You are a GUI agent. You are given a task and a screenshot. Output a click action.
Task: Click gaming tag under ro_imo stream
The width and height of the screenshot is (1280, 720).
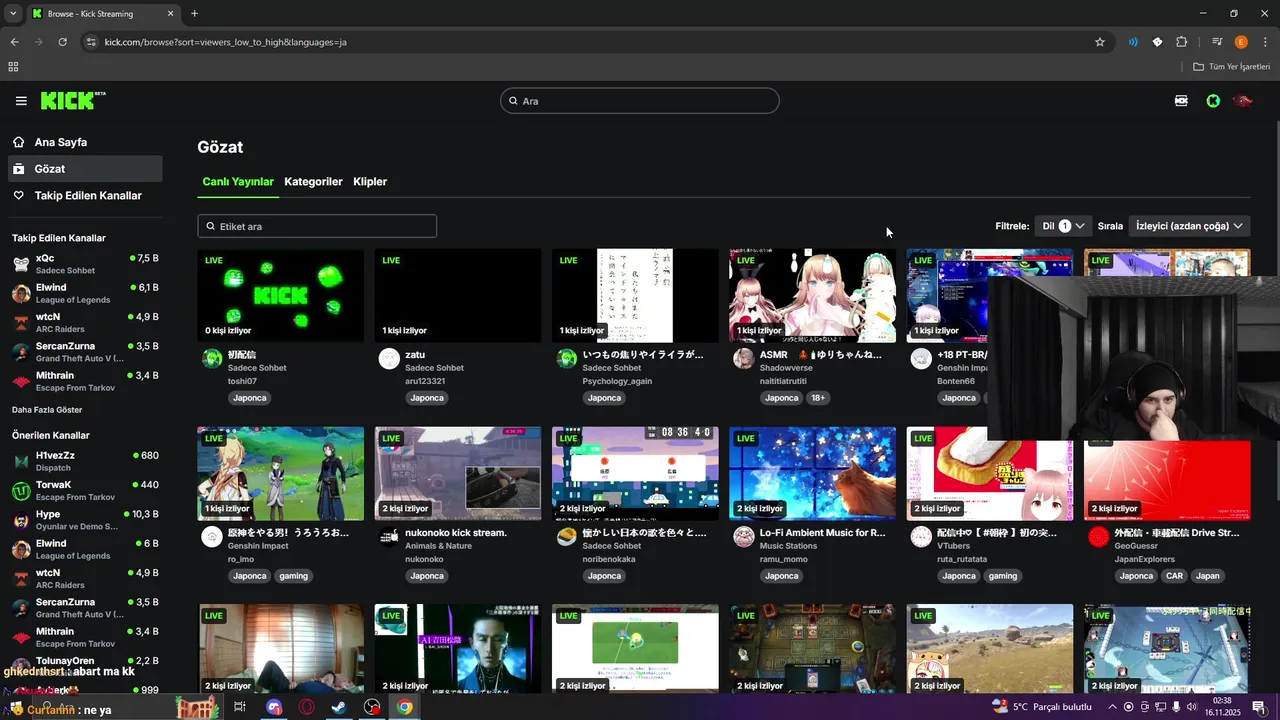(293, 576)
